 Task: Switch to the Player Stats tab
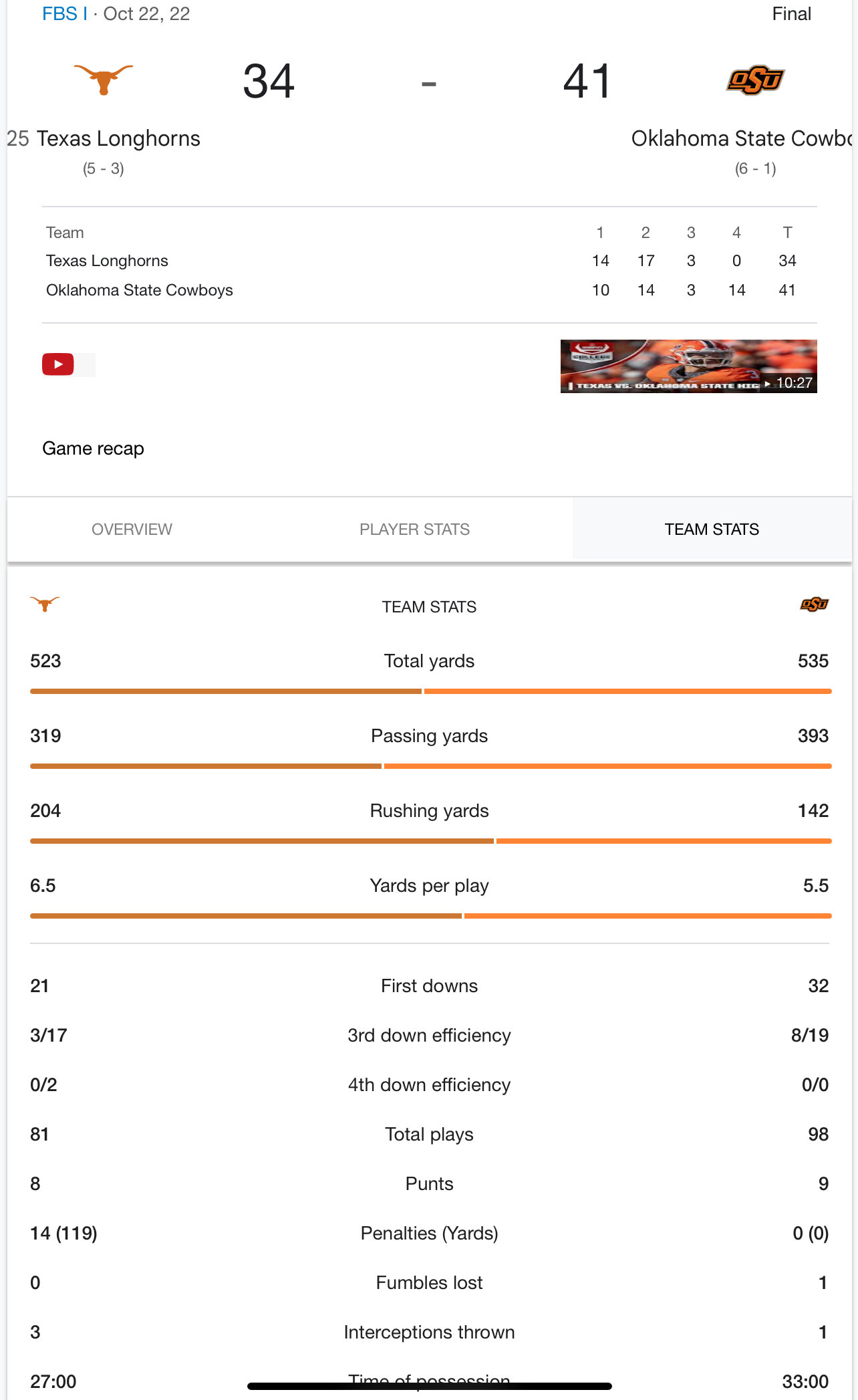(x=414, y=529)
